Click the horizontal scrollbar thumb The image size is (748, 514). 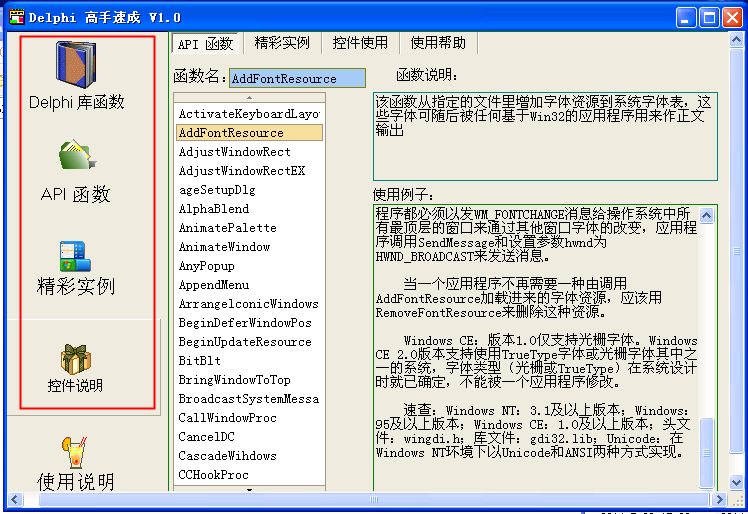(x=374, y=500)
